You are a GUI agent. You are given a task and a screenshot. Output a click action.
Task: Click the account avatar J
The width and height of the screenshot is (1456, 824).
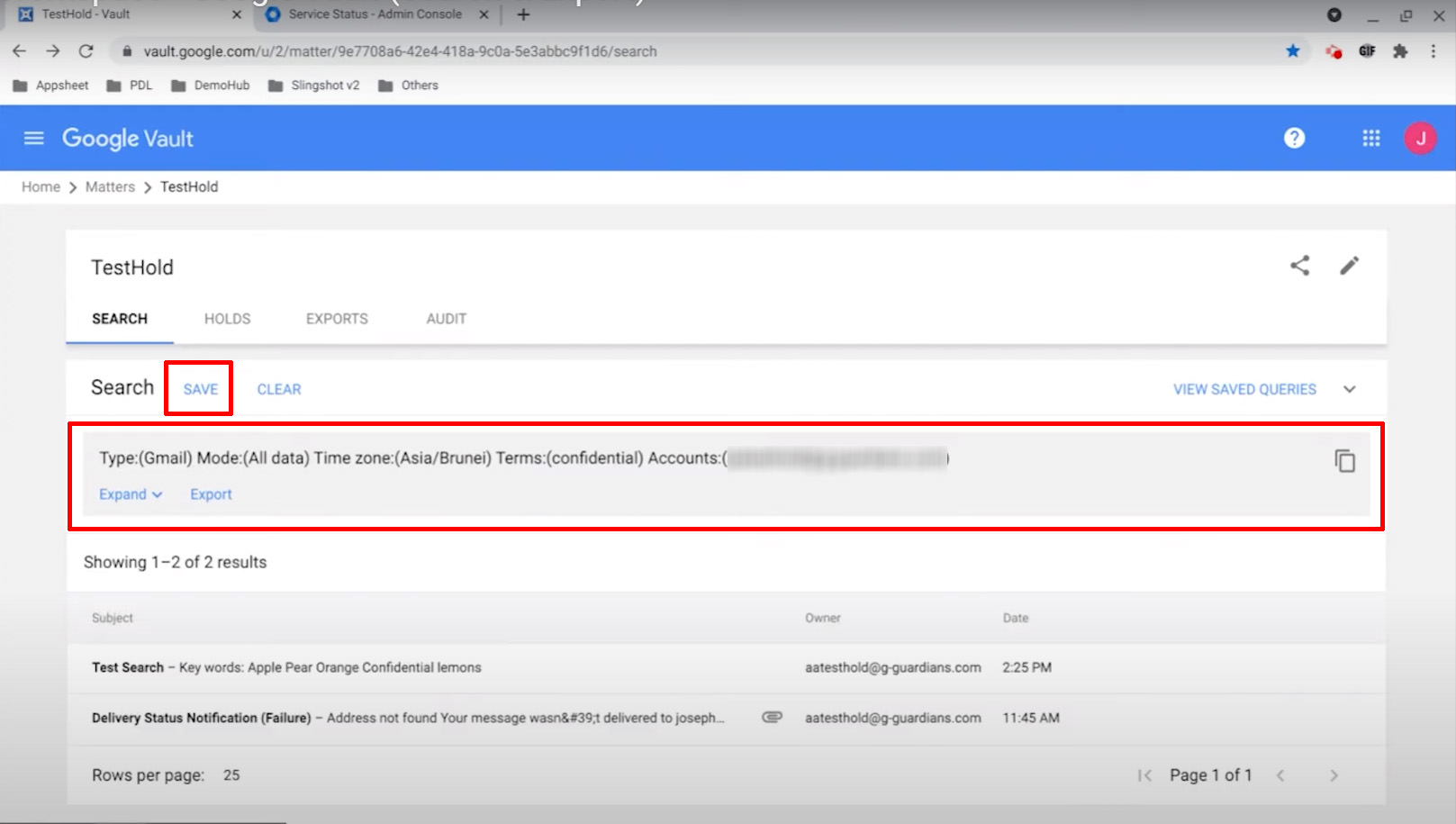click(x=1420, y=138)
